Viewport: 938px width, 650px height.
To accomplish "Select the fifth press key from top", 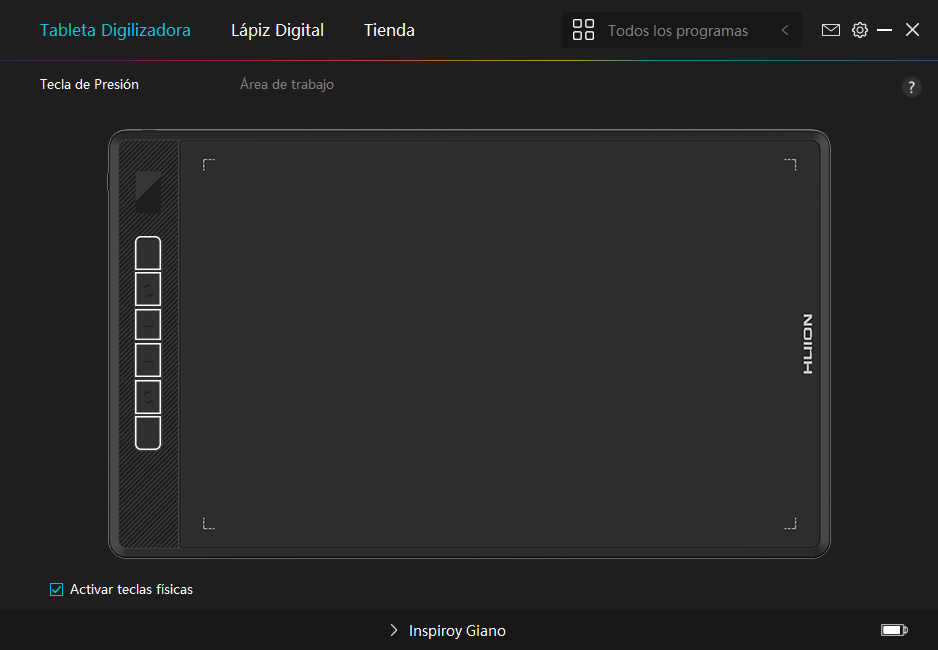I will point(148,396).
